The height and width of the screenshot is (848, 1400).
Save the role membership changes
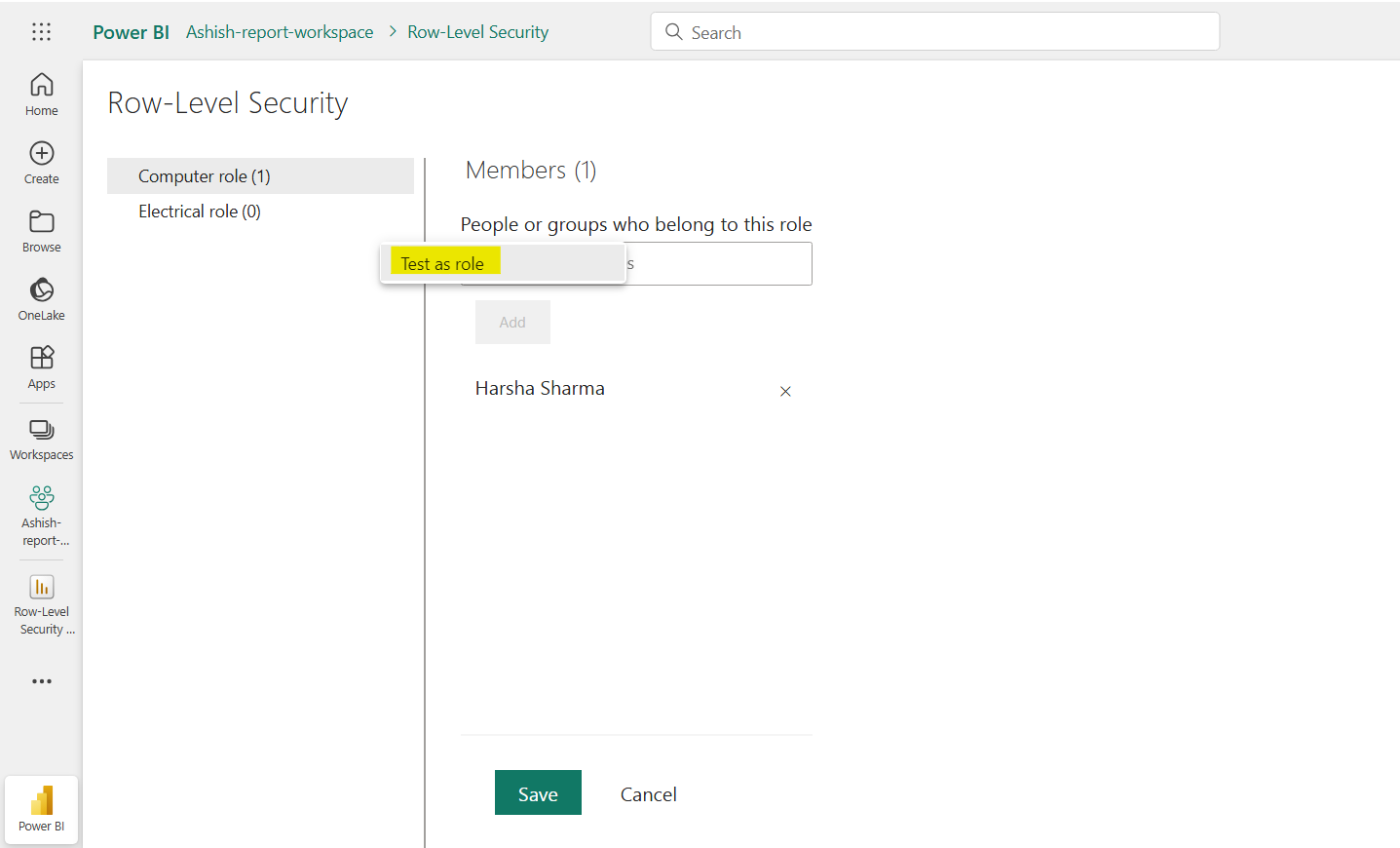pyautogui.click(x=538, y=792)
